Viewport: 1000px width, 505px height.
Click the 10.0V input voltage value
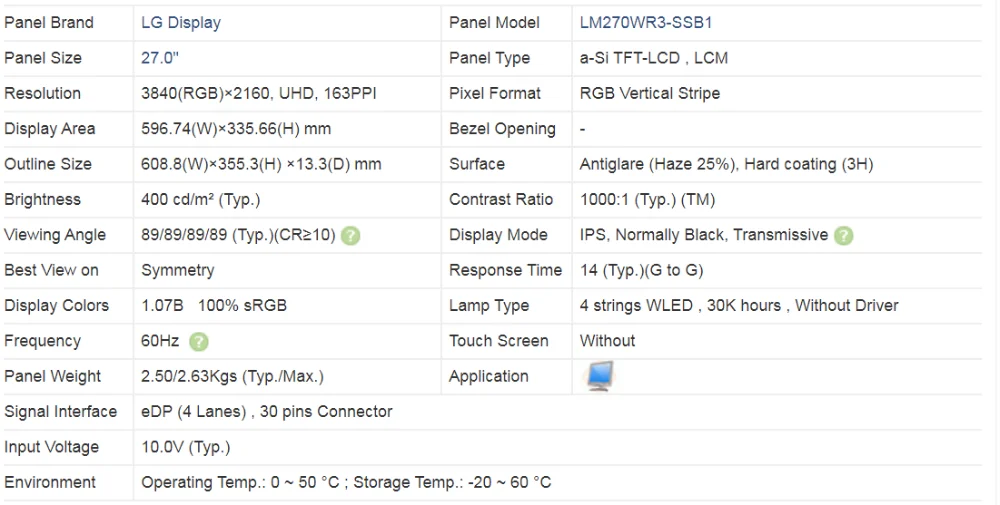click(185, 447)
